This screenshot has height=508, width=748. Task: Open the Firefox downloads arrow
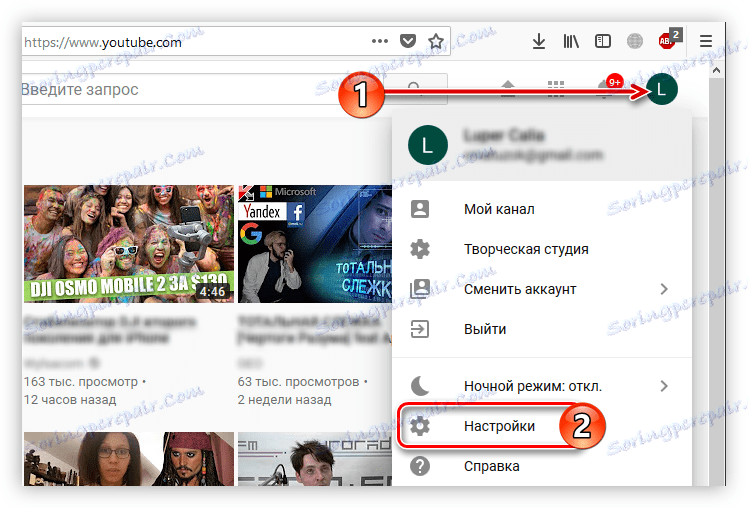point(539,41)
